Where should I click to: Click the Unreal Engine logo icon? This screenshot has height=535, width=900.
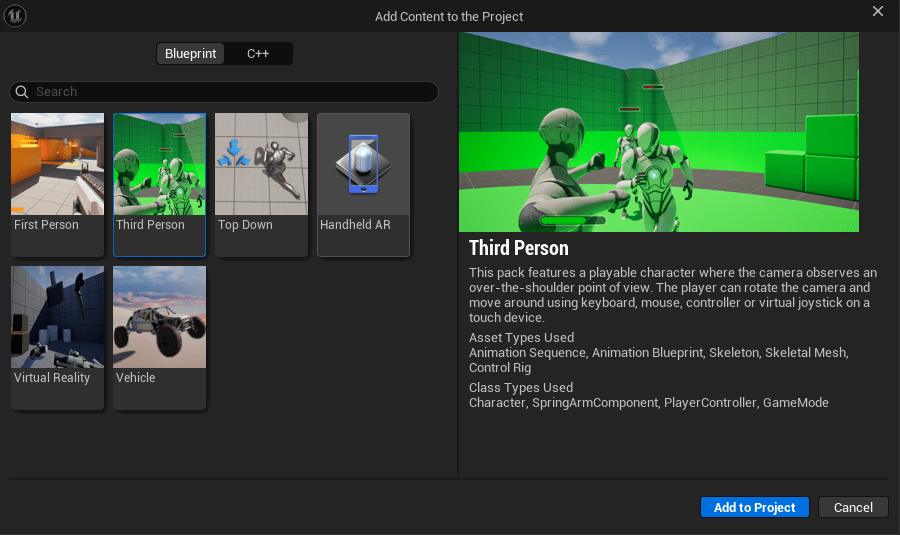tap(15, 16)
